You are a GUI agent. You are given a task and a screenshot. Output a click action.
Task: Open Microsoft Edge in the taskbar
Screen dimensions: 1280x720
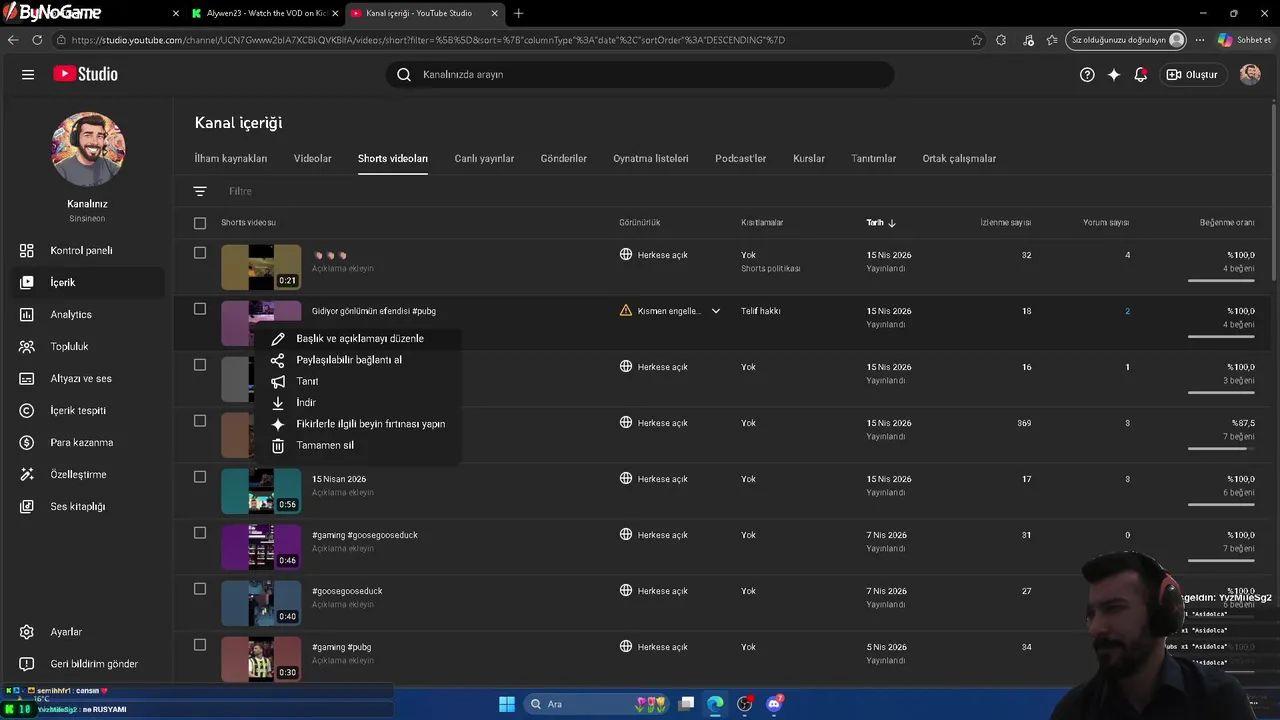point(715,704)
